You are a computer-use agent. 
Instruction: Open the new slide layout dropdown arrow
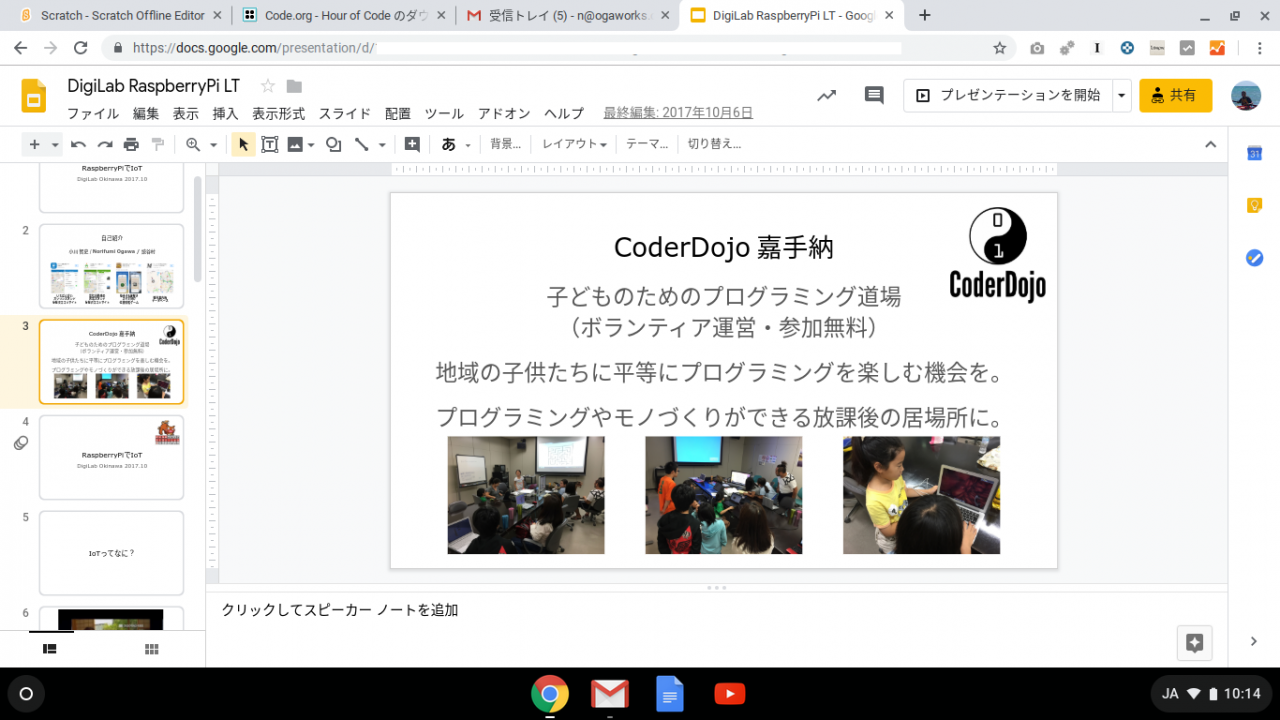[55, 145]
